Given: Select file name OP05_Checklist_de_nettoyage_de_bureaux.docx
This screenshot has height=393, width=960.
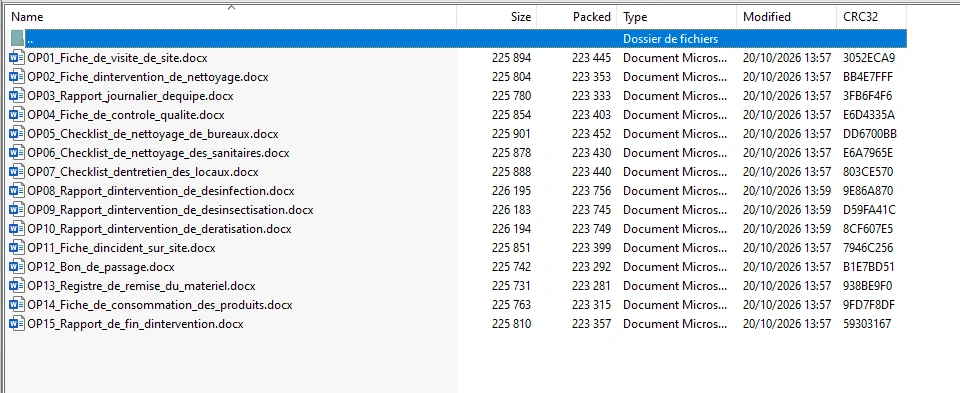Looking at the screenshot, I should (152, 134).
